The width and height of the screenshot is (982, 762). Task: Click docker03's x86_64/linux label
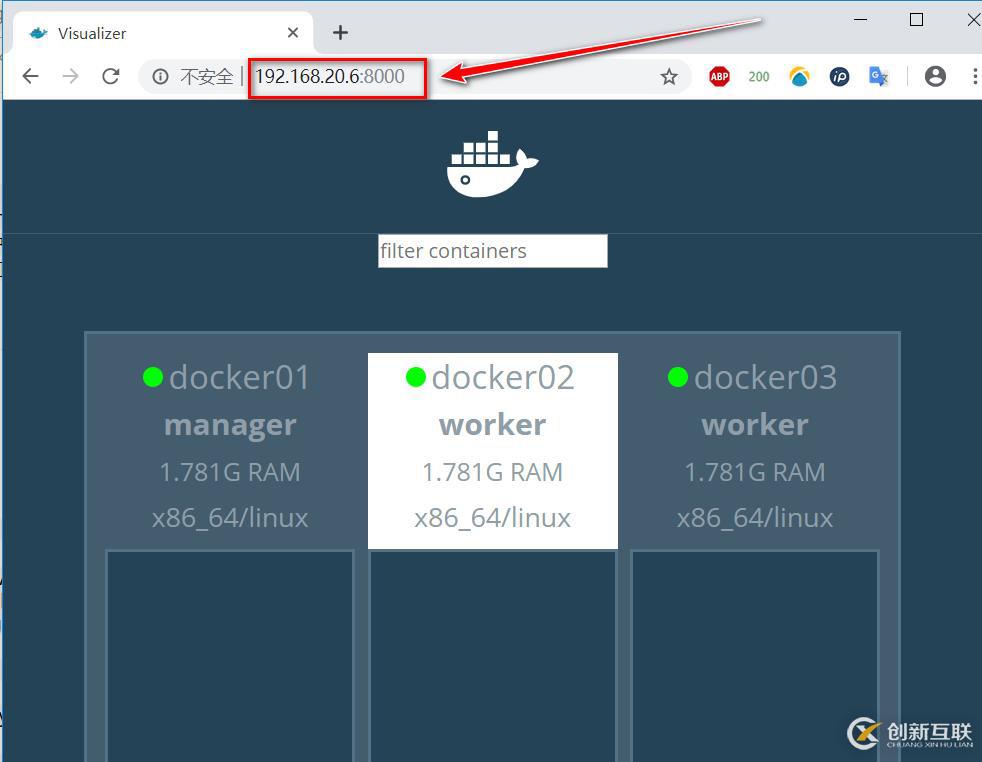pos(755,519)
